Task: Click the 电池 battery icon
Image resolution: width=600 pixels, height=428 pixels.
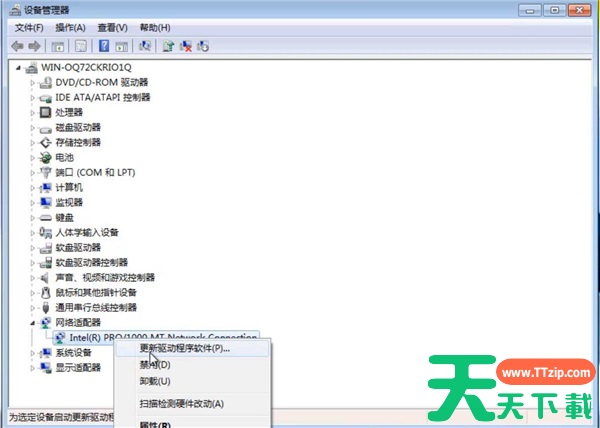Action: click(46, 158)
